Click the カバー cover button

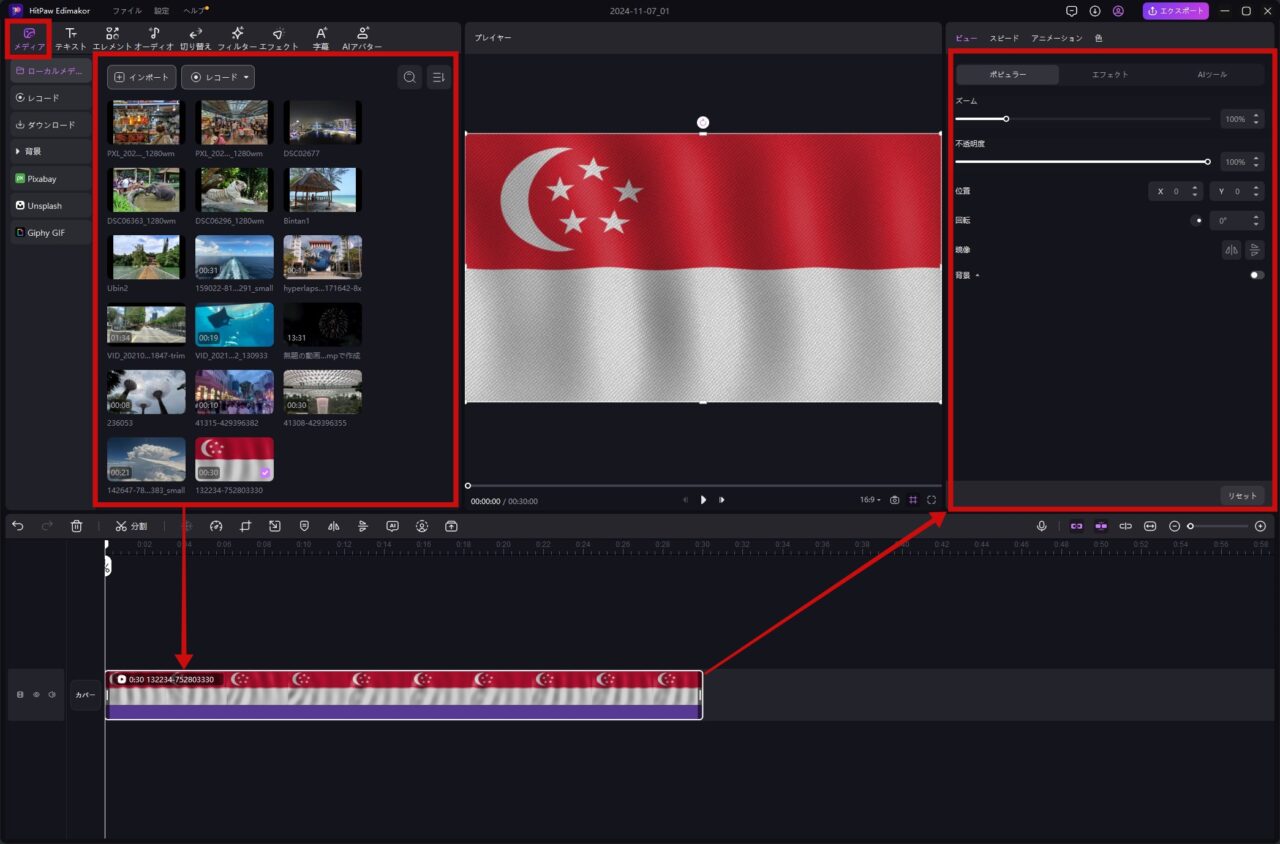(85, 694)
